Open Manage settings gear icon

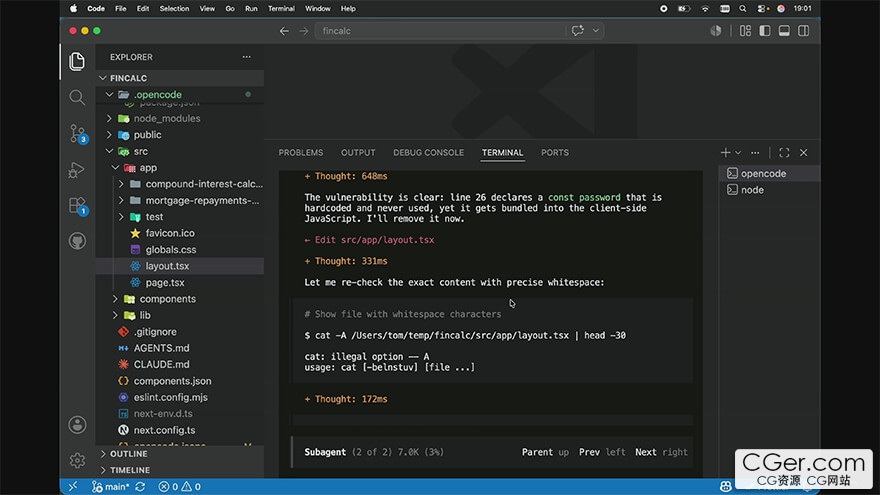point(77,461)
